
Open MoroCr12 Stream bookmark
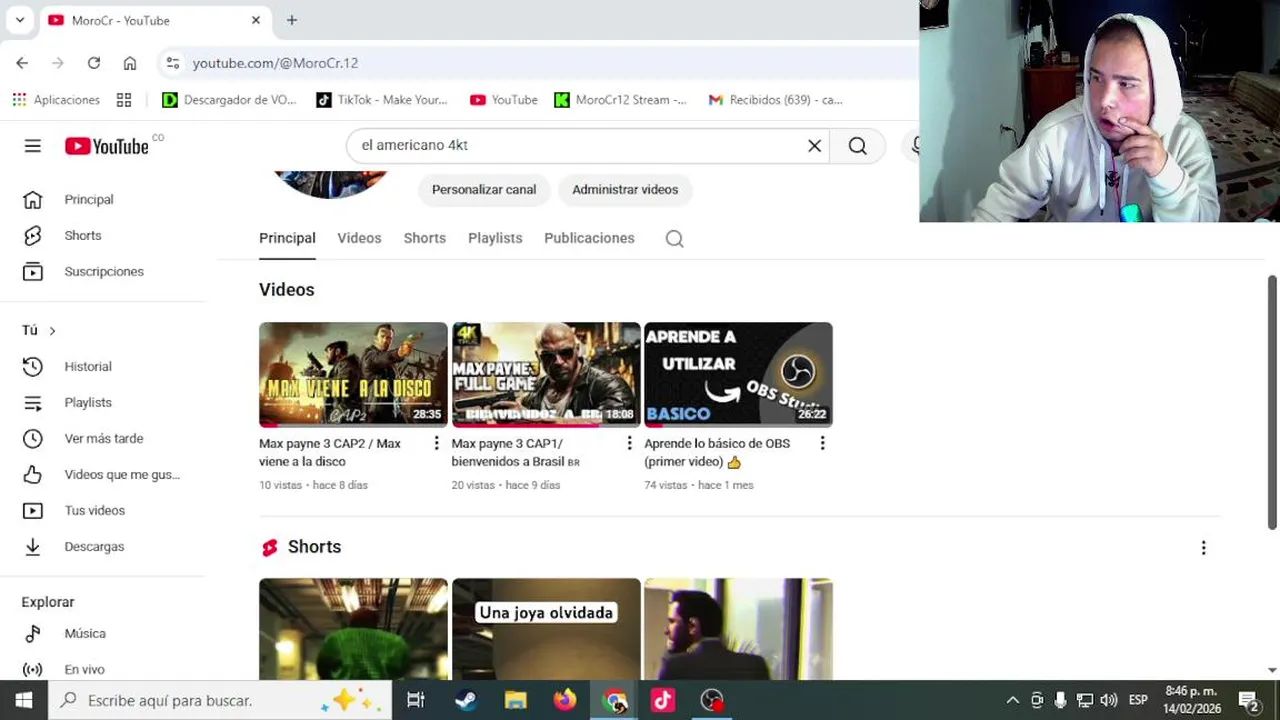click(x=621, y=100)
